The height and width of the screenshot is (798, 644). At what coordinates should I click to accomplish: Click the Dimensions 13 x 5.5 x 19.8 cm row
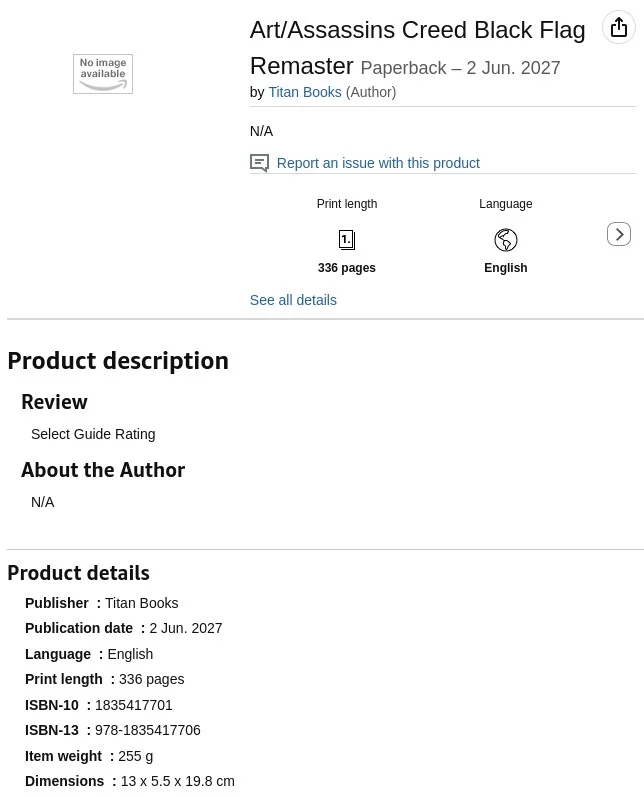130,781
